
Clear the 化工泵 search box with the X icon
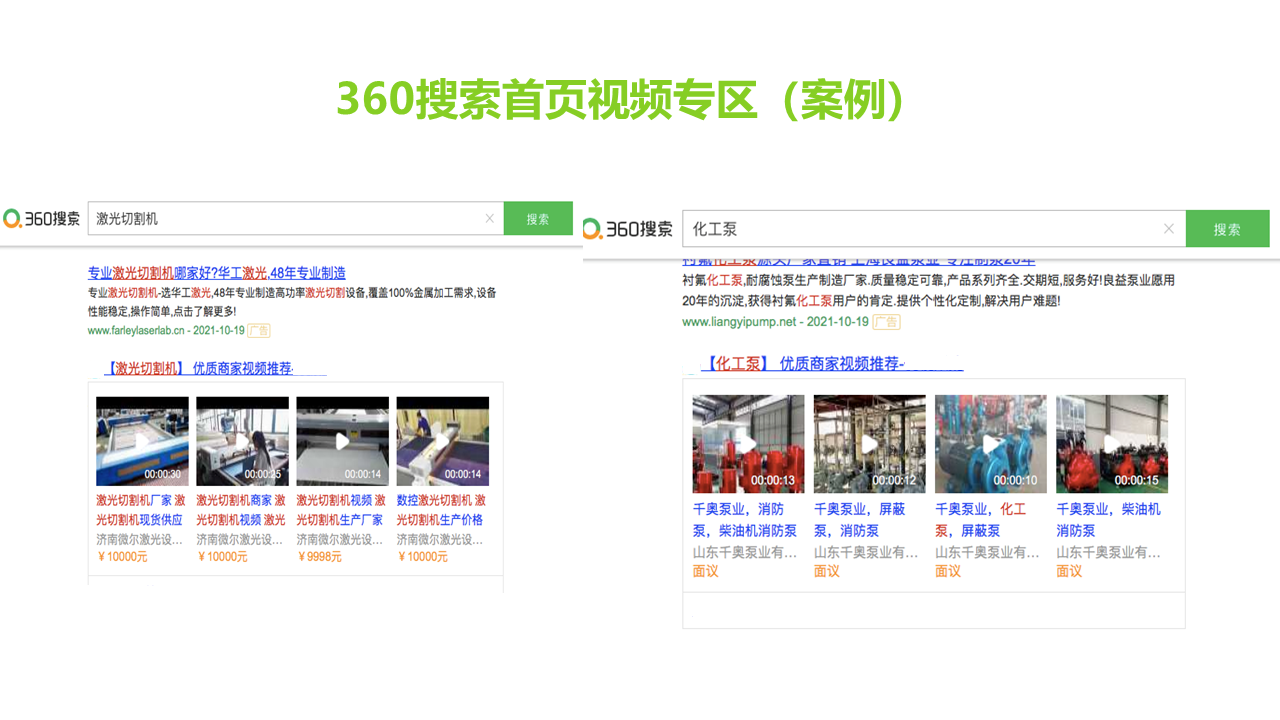pos(1168,228)
